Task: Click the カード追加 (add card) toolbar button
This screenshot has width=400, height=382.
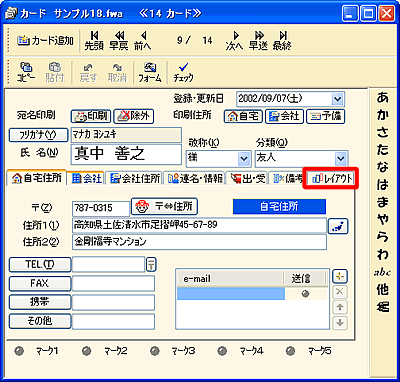Action: click(x=45, y=41)
